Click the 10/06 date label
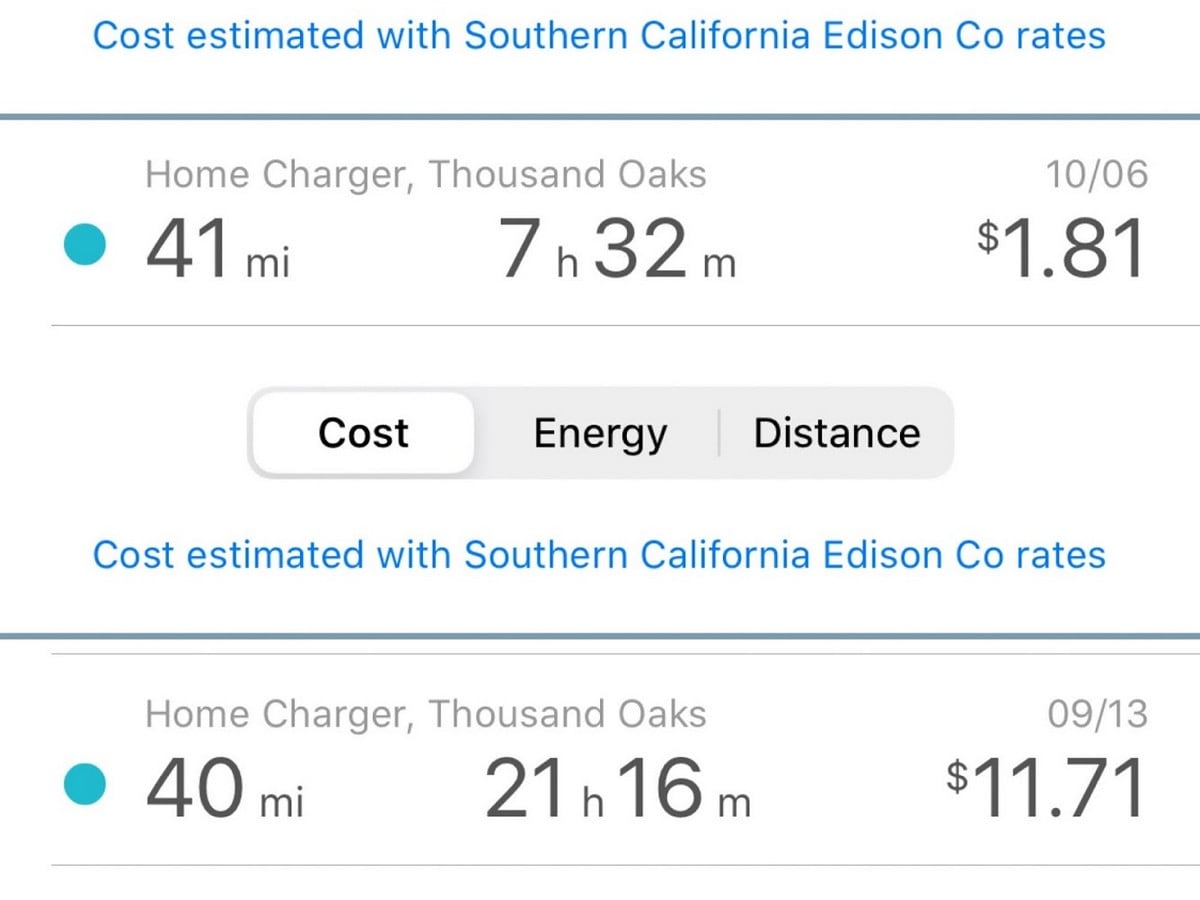Image resolution: width=1200 pixels, height=900 pixels. [x=1097, y=175]
